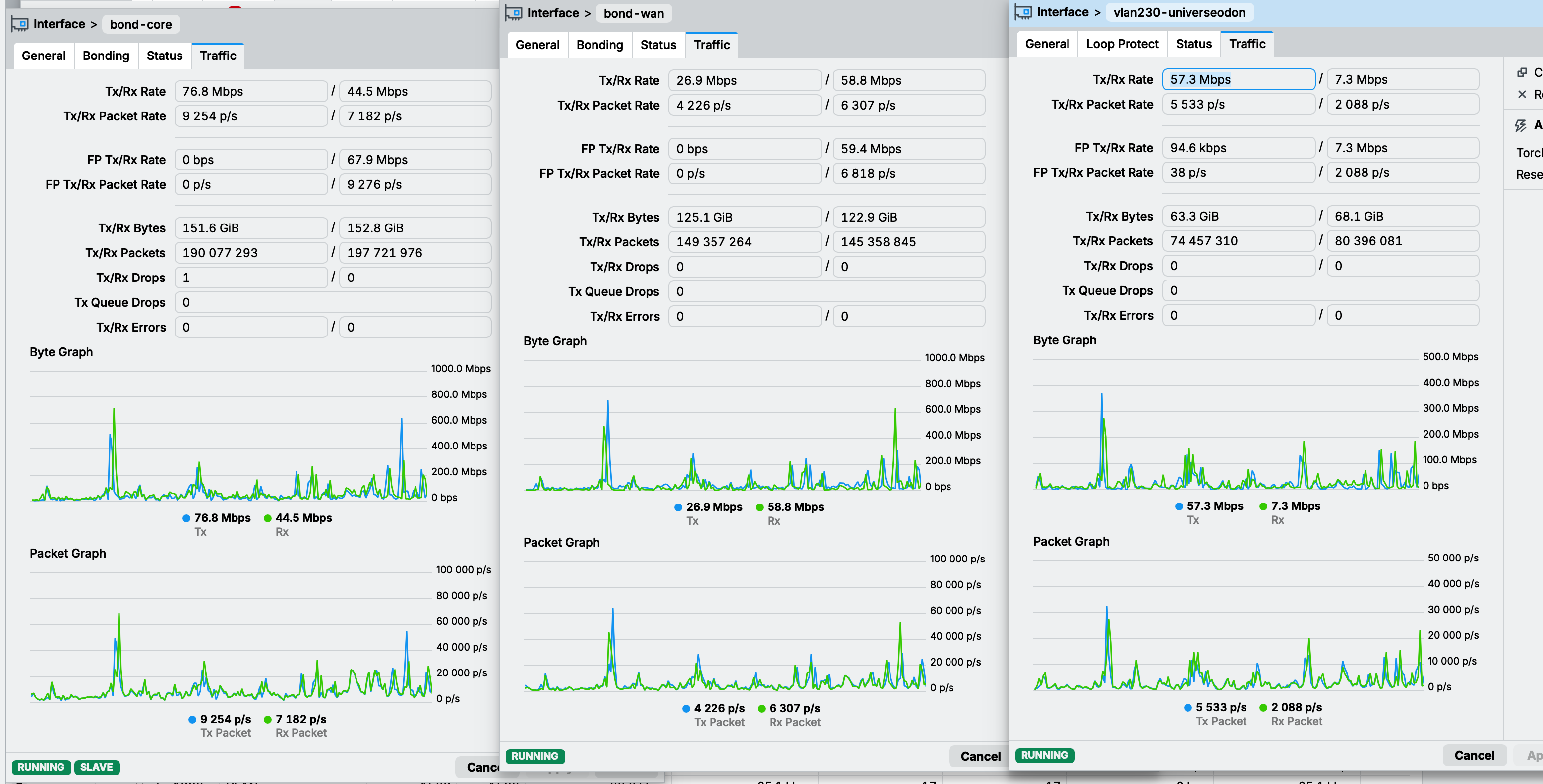Open the Bonding tab of bond-core

[x=106, y=56]
